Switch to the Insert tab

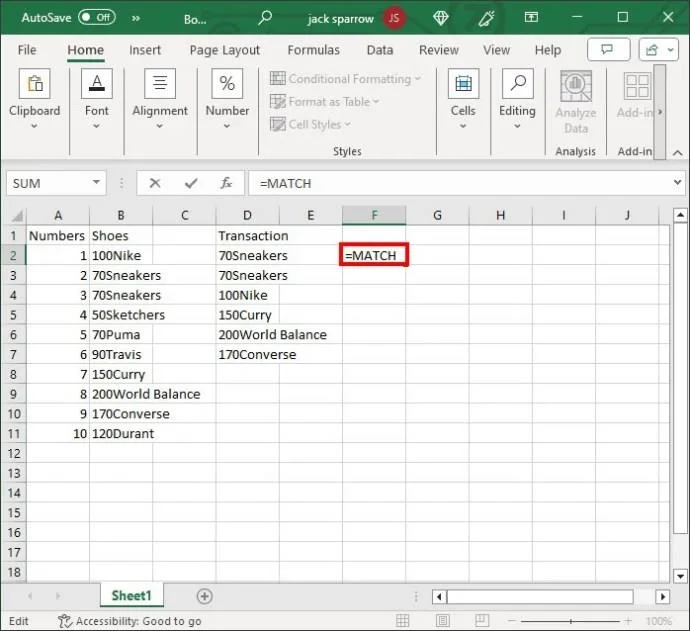(145, 50)
